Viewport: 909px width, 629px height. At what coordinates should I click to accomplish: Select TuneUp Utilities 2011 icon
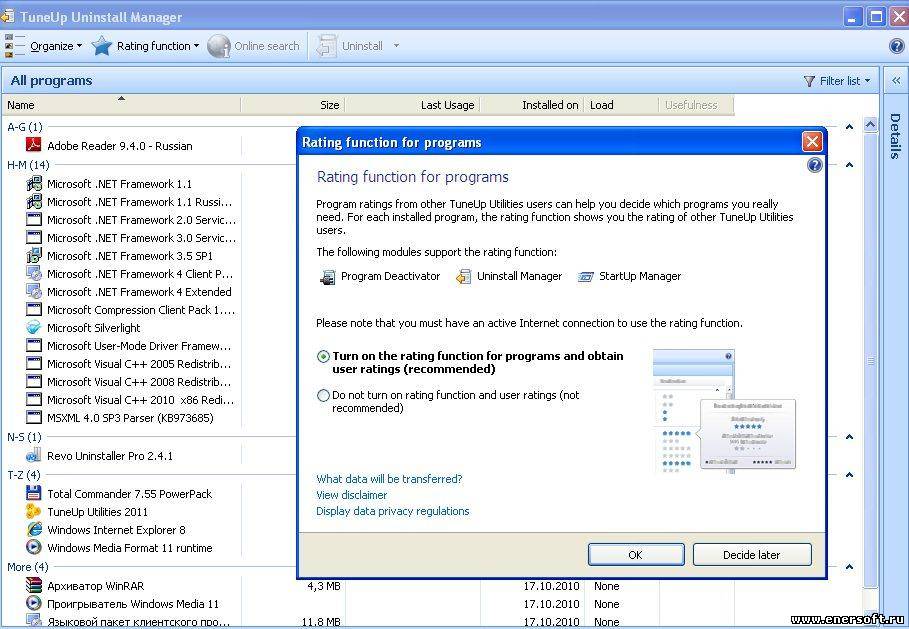tap(34, 511)
